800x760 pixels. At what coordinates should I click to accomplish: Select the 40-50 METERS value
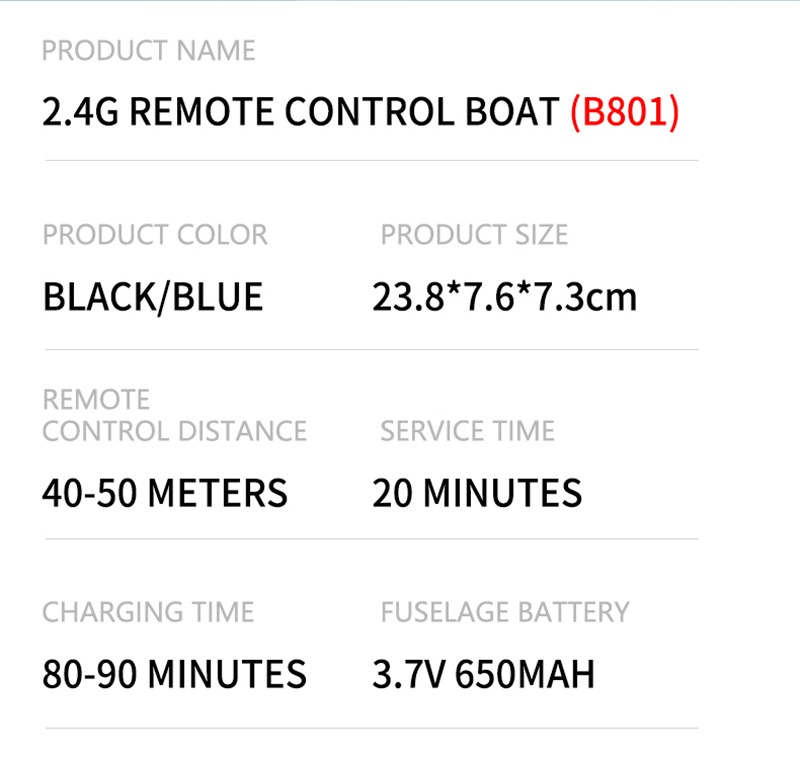[x=165, y=492]
